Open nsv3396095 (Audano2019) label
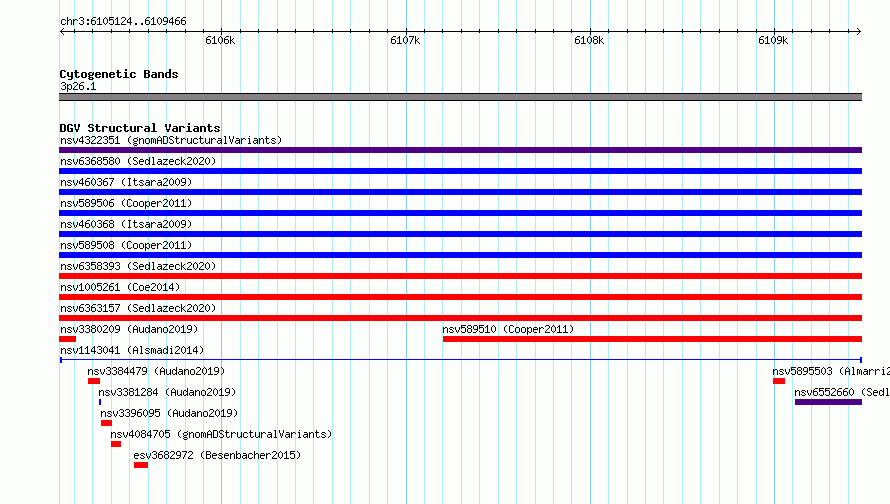 click(169, 413)
